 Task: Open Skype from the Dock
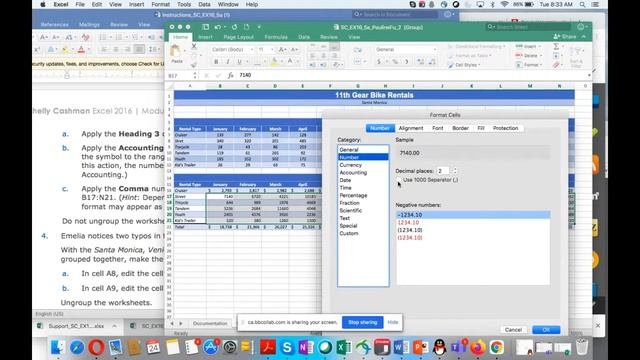(287, 347)
